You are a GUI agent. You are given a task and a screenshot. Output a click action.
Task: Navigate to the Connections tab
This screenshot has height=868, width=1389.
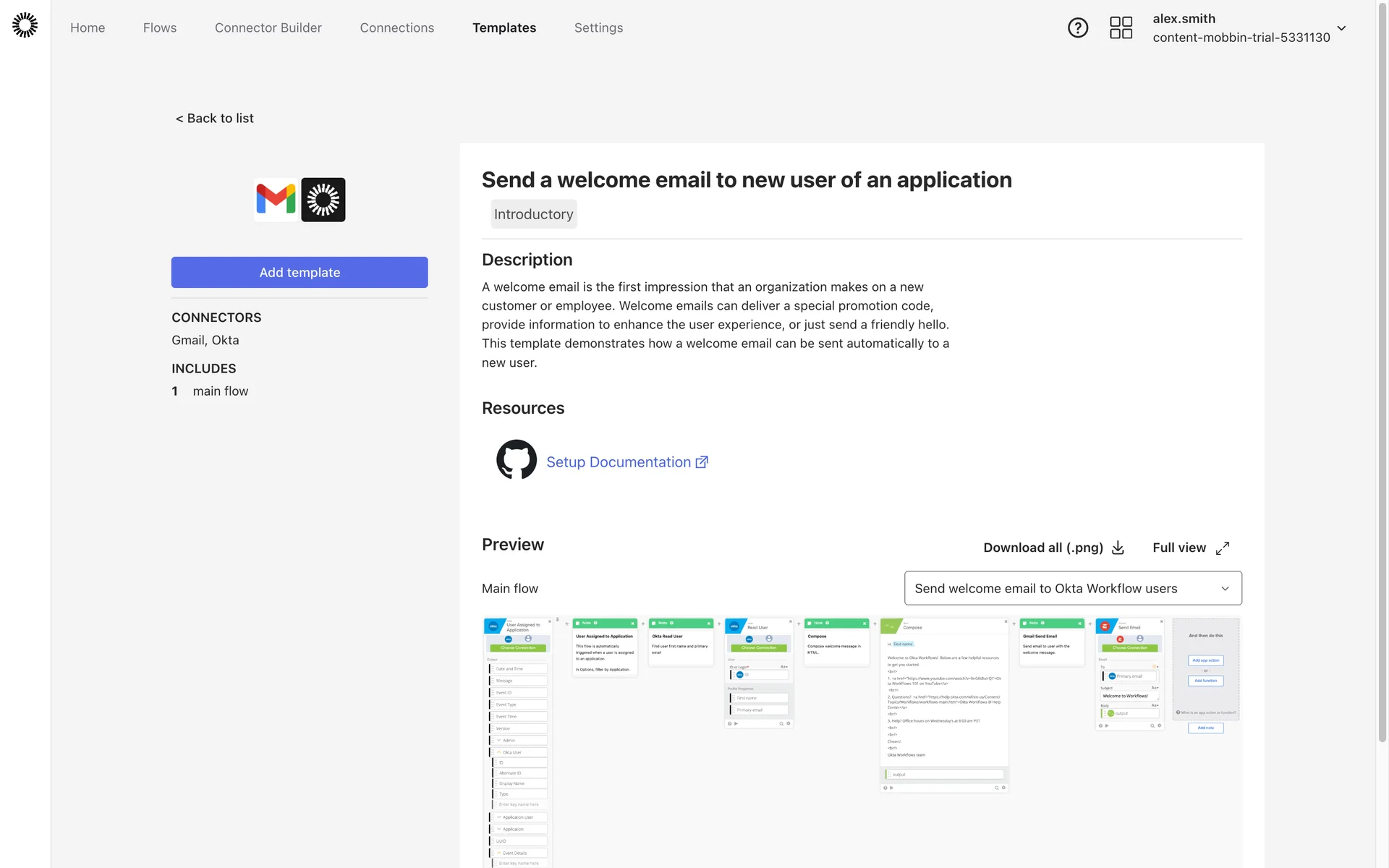click(397, 27)
